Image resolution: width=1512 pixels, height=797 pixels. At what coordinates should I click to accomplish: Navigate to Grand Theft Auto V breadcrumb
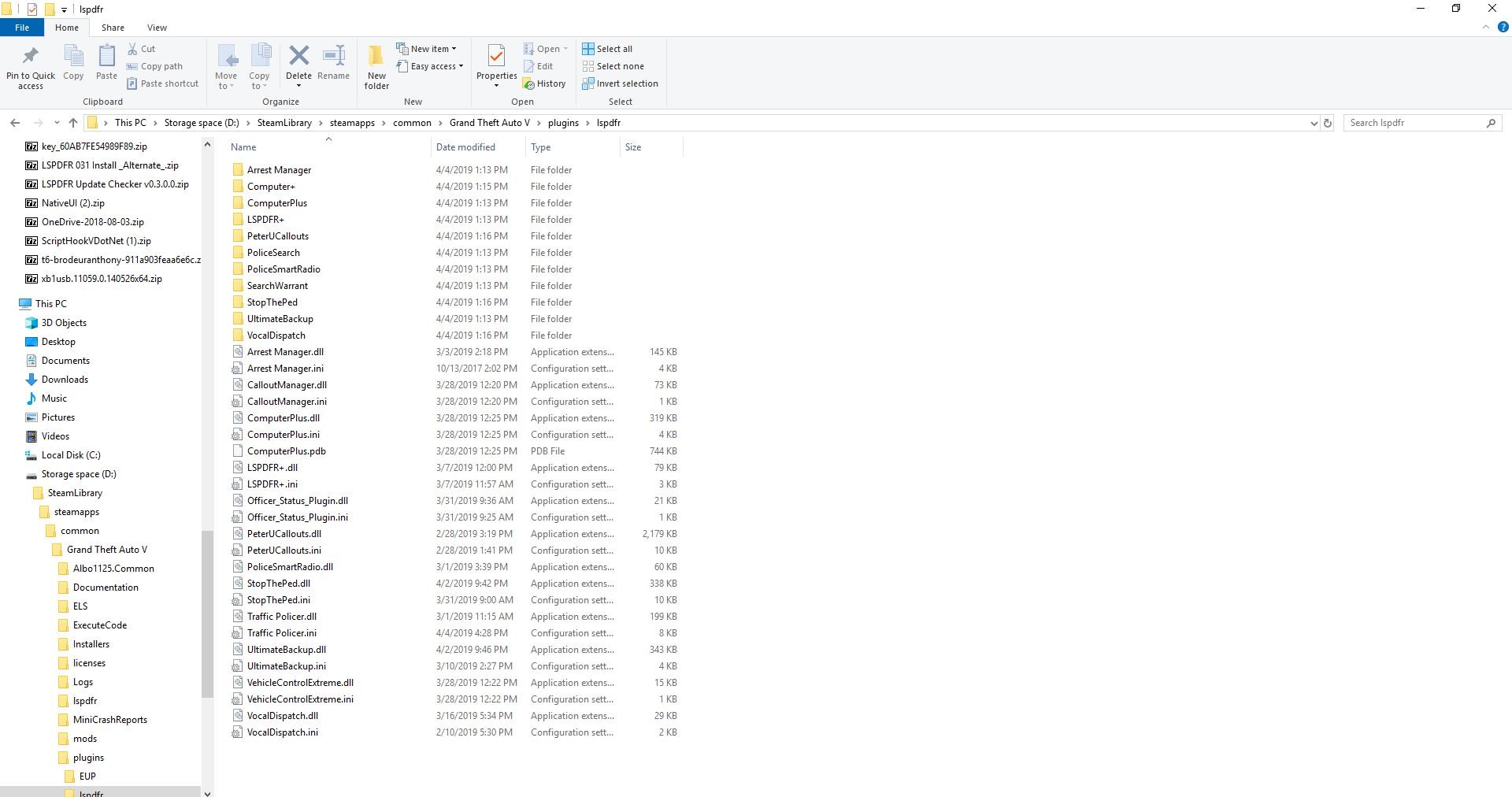pos(490,123)
